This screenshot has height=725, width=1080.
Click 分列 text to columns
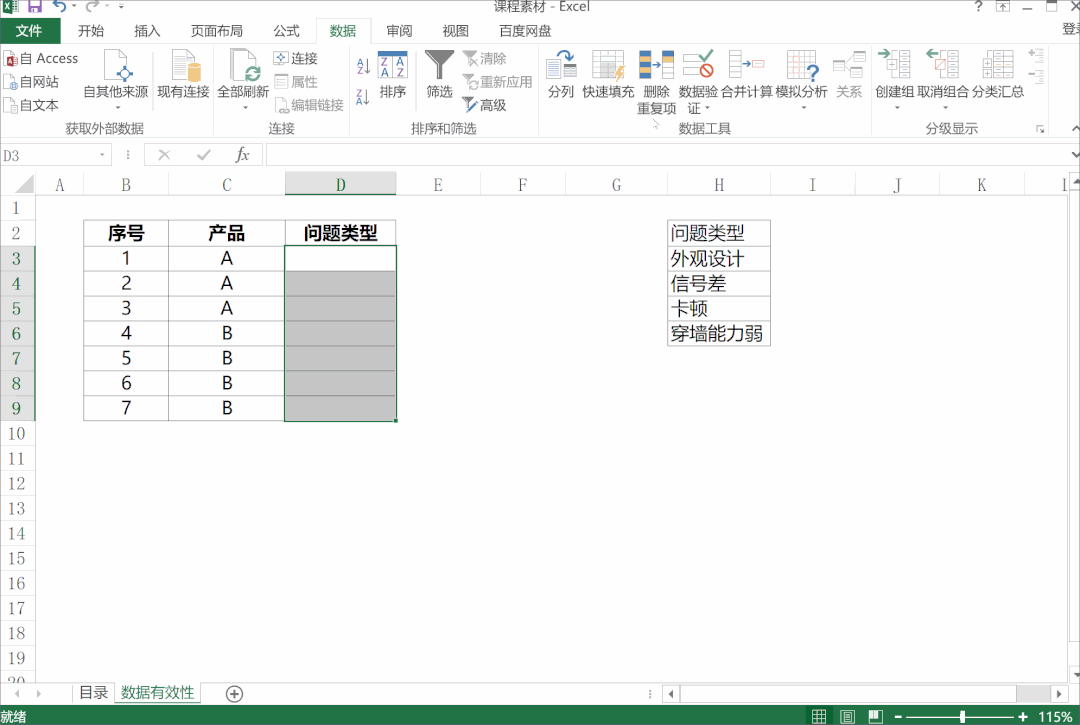(x=561, y=74)
